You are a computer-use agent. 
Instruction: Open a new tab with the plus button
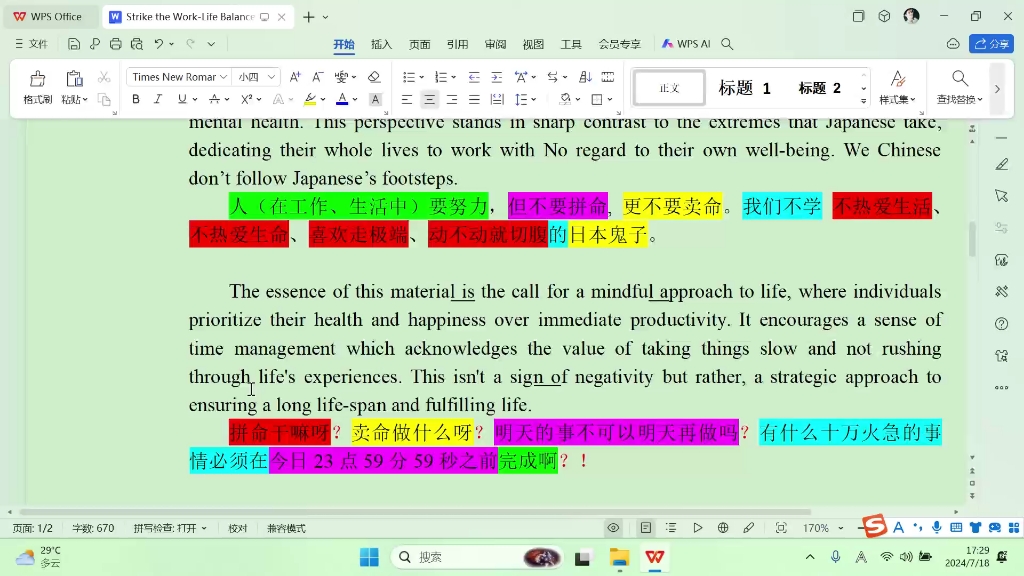[x=308, y=17]
